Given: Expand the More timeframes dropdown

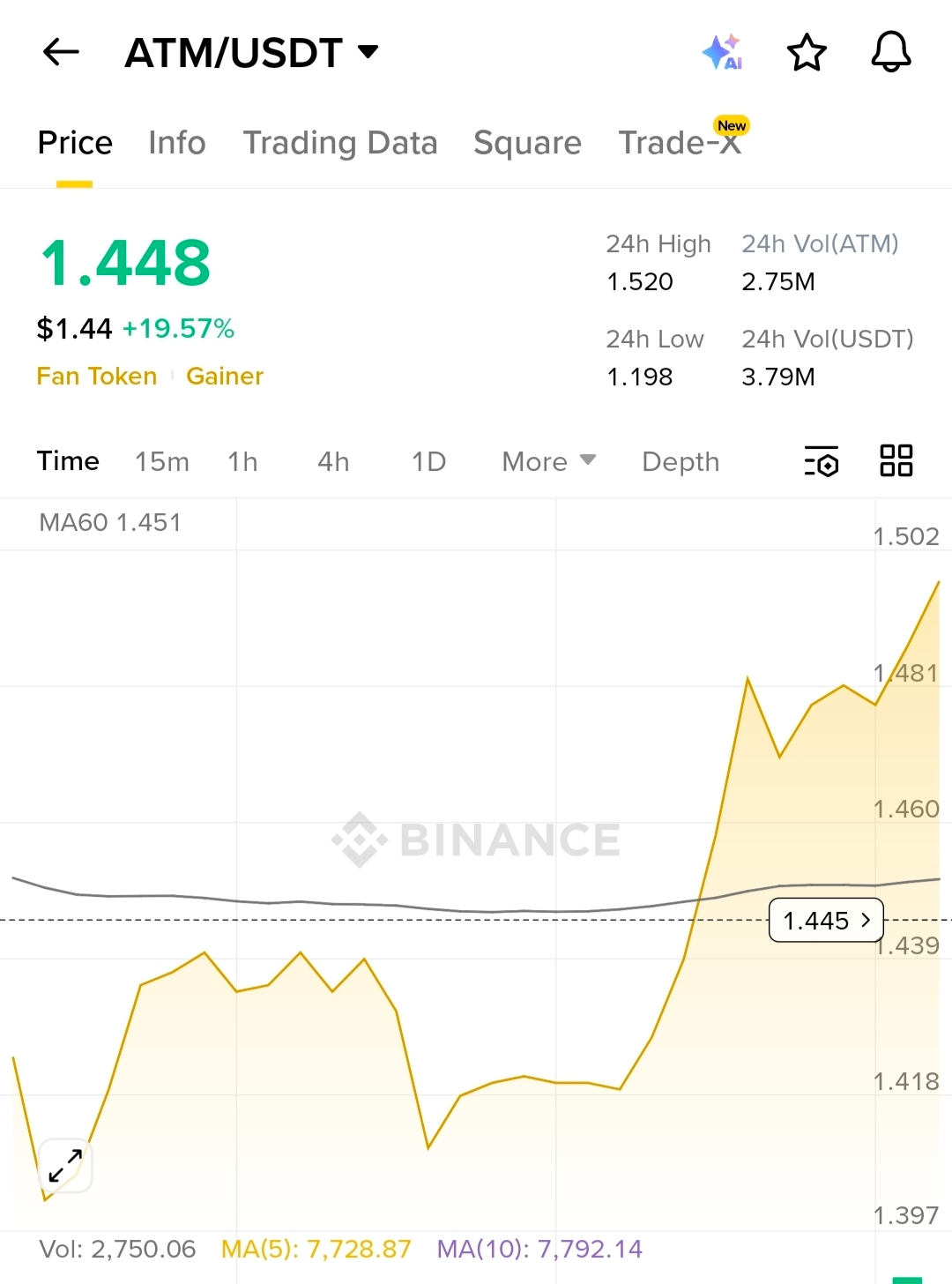Looking at the screenshot, I should click(x=548, y=461).
